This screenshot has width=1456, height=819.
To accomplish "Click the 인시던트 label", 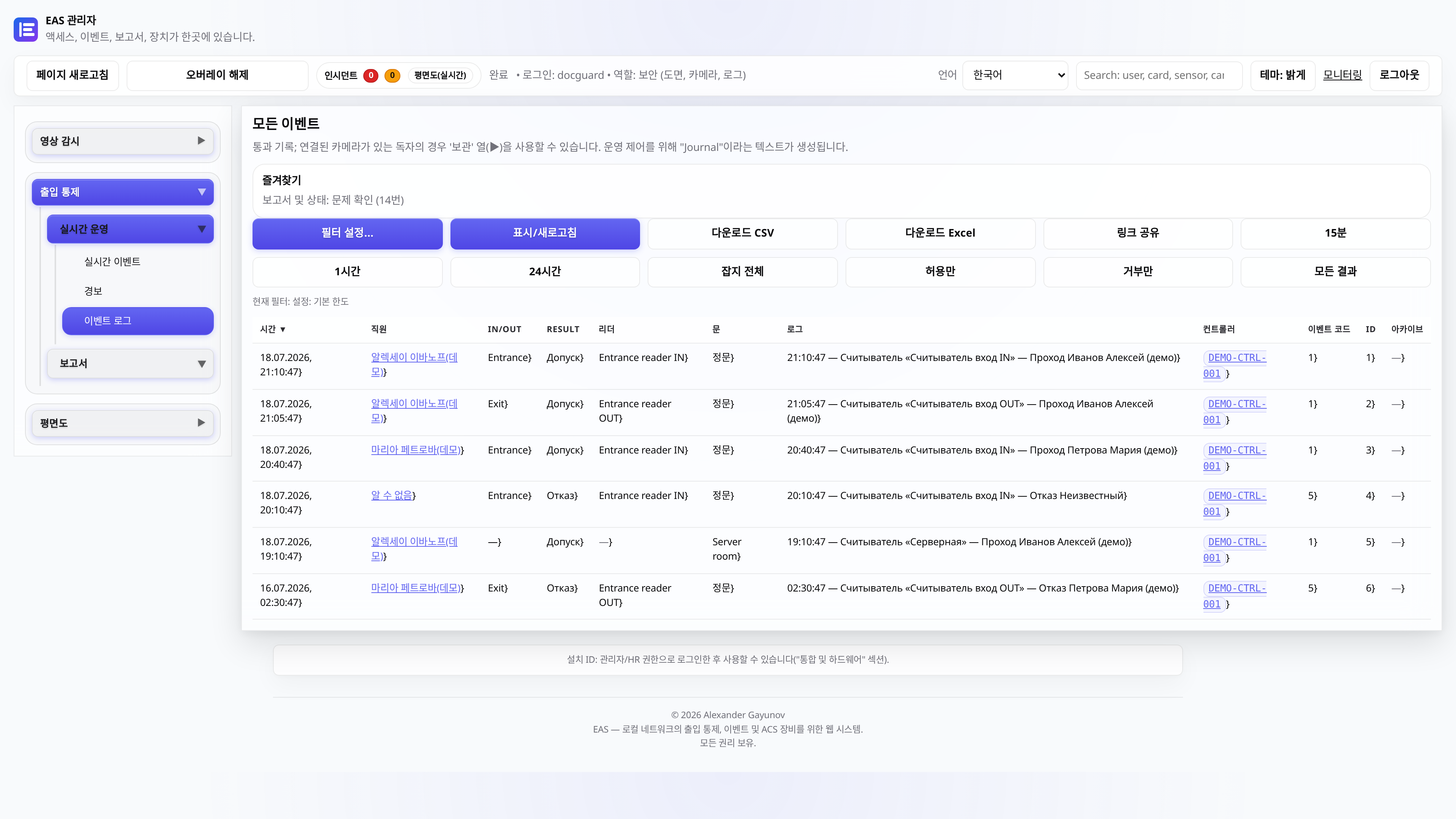I will [x=341, y=76].
